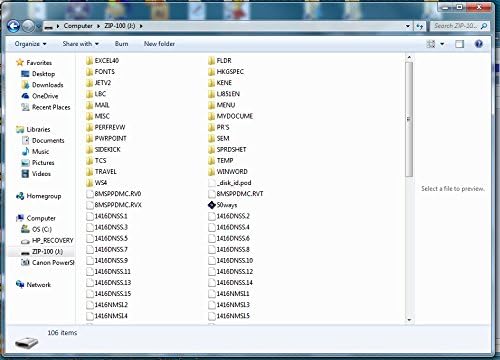Select the FLDR folder icon

pos(211,61)
